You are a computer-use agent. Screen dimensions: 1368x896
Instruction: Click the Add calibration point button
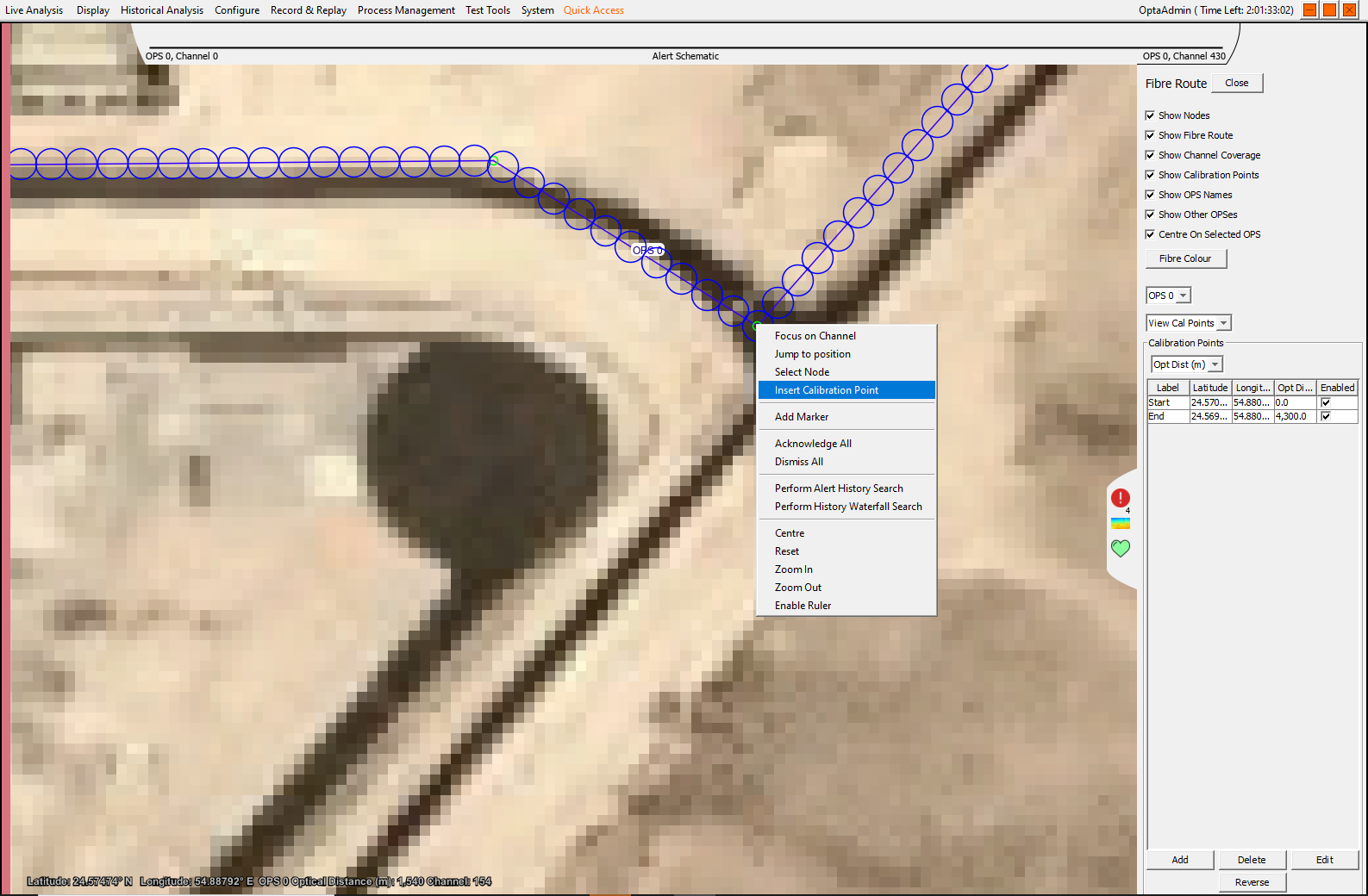click(1179, 860)
